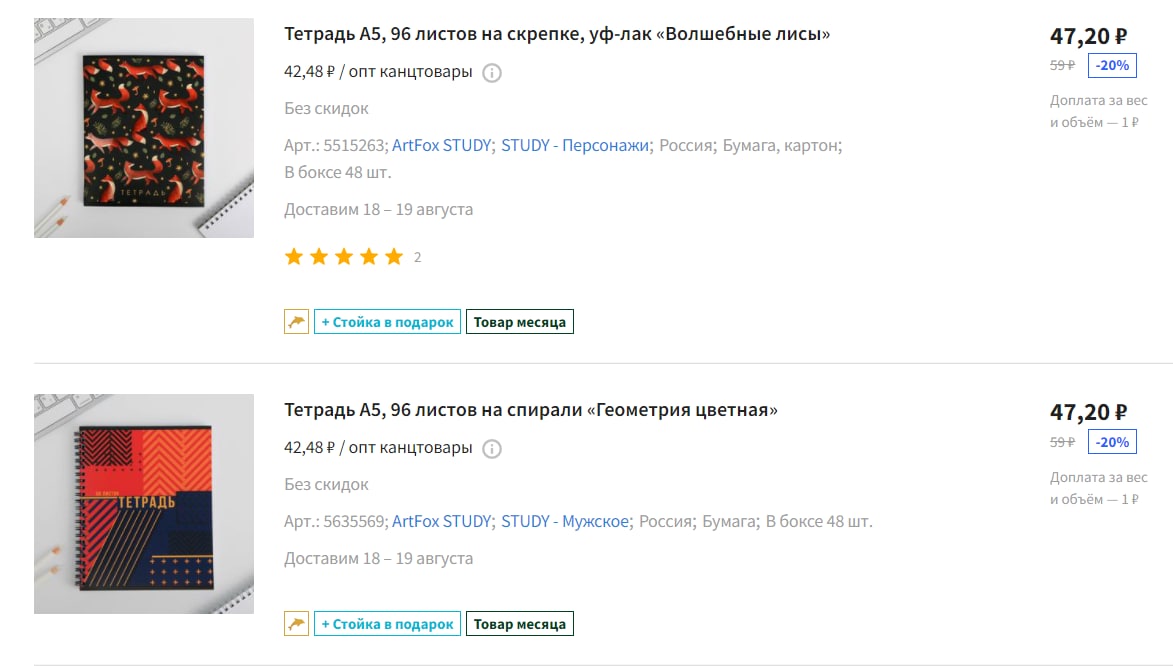Click the dolphin badge icon under «Геометрия цветная»
This screenshot has height=666, width=1173.
click(296, 623)
